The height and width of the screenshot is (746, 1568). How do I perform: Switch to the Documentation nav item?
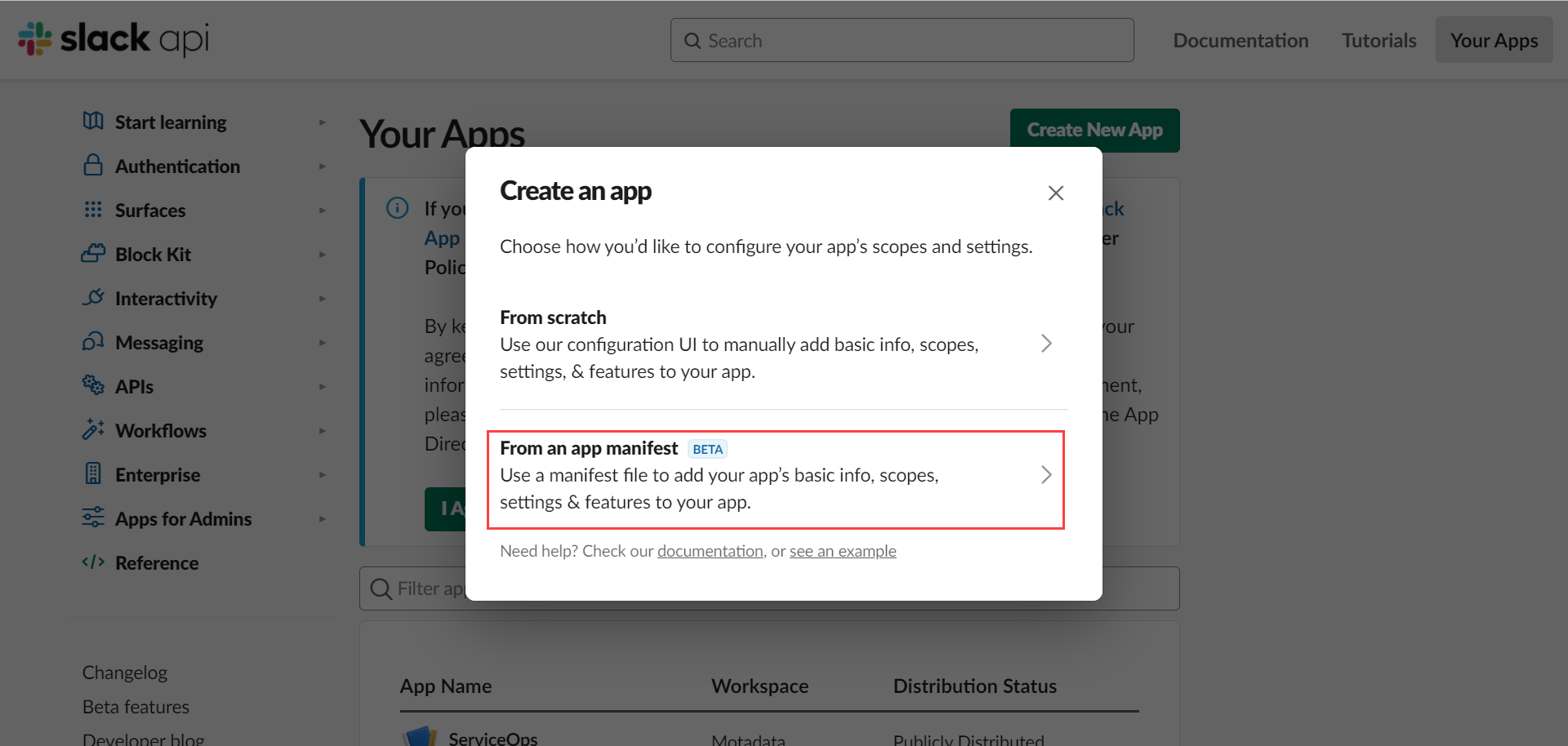click(x=1240, y=39)
